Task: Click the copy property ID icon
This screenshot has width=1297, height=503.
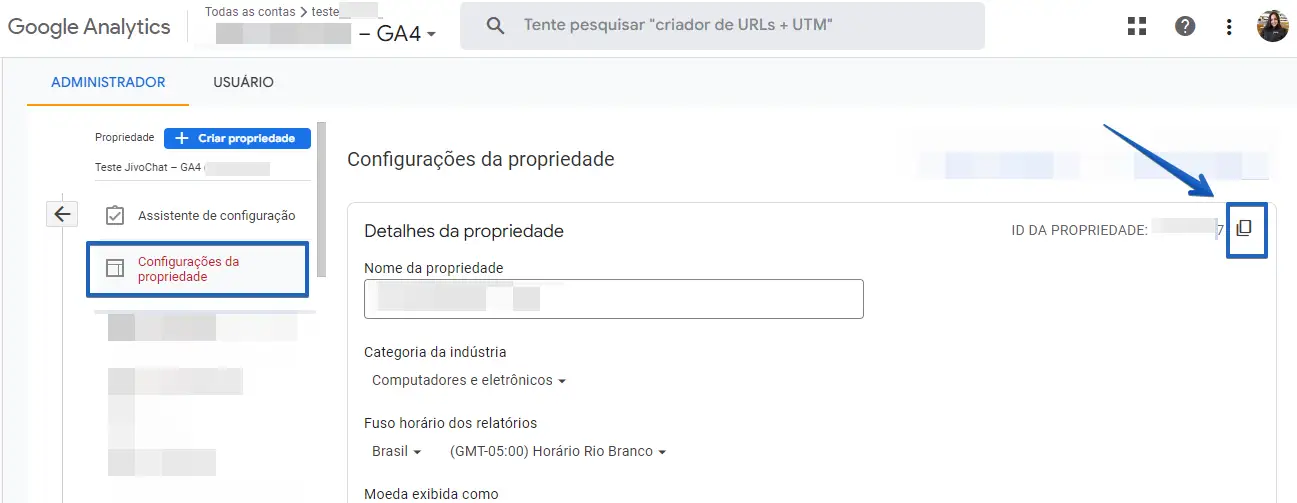Action: [1244, 229]
